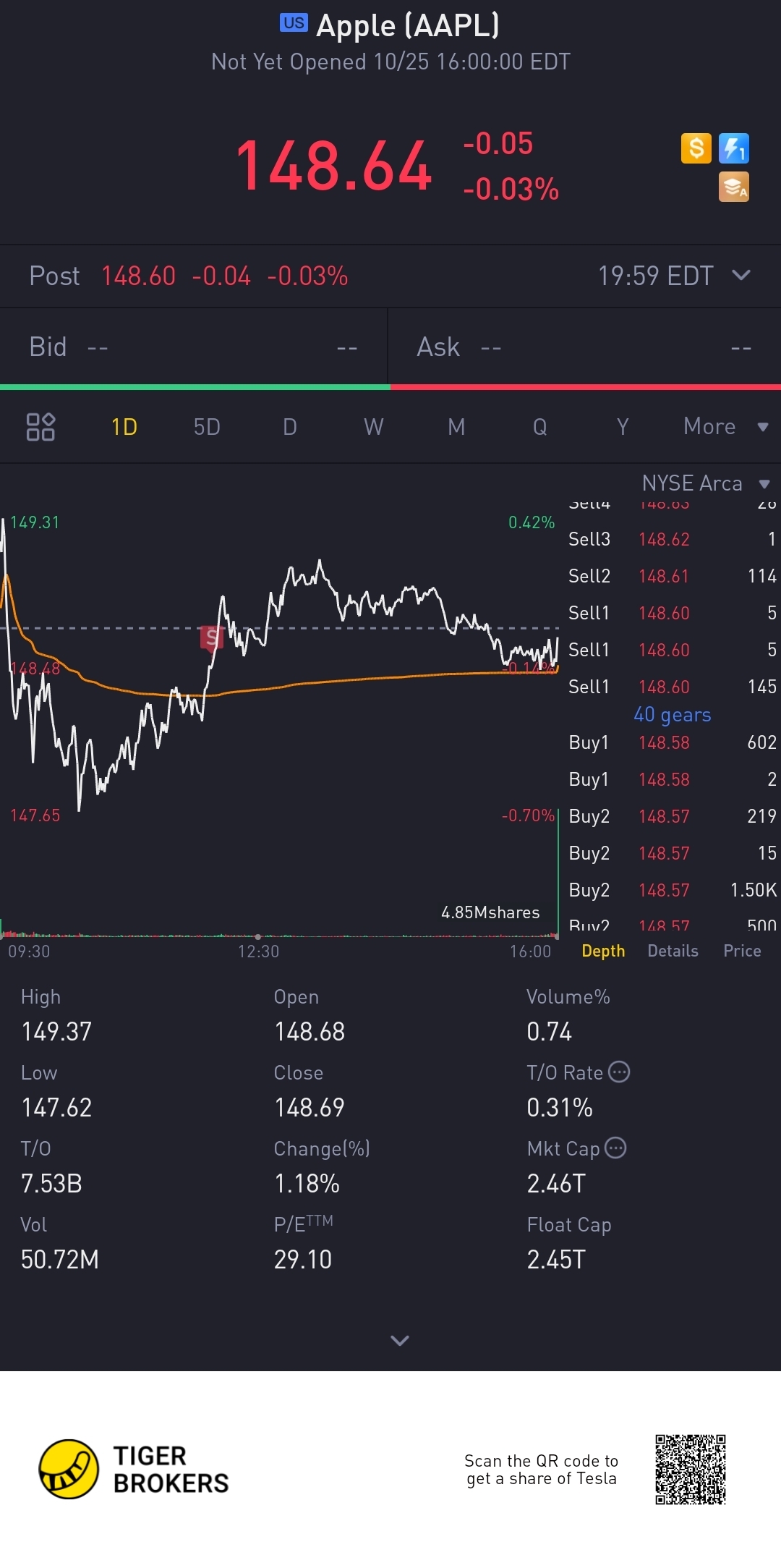Tap the Ask quote panel

(x=585, y=347)
